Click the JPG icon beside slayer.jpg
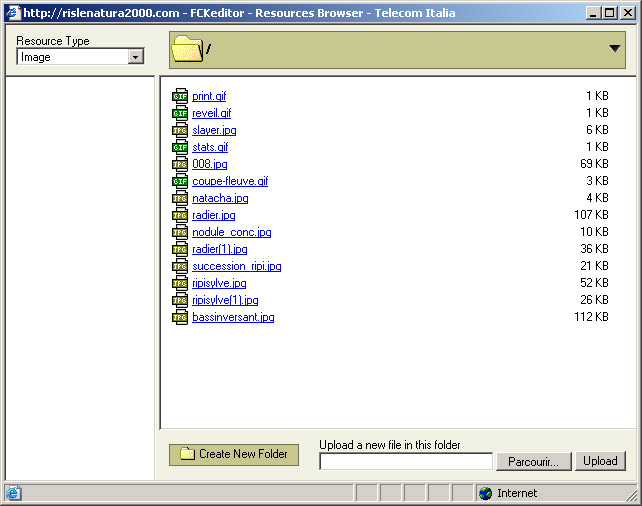The height and width of the screenshot is (506, 642). point(180,130)
